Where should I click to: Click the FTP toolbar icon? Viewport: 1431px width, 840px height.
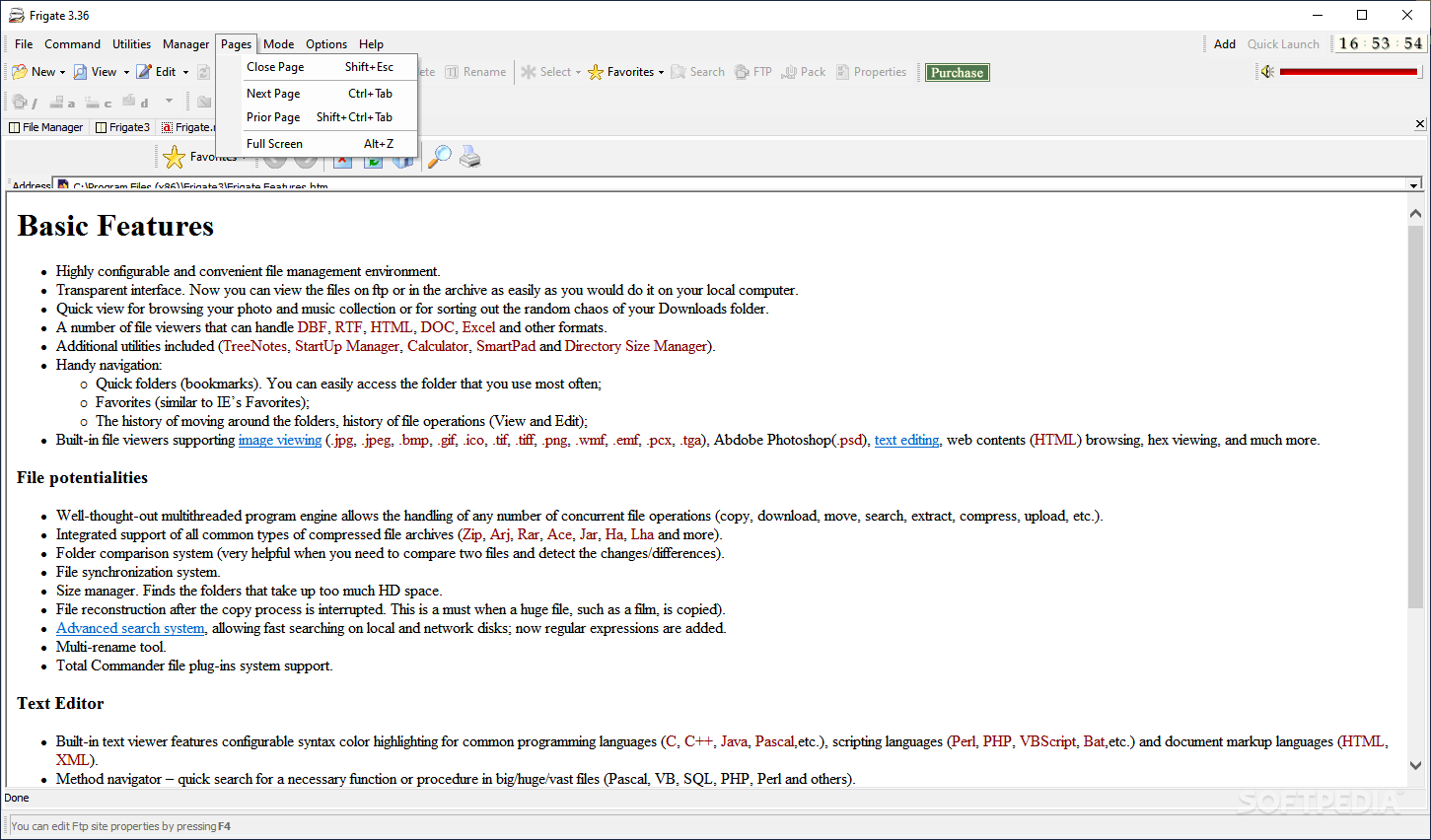[742, 72]
